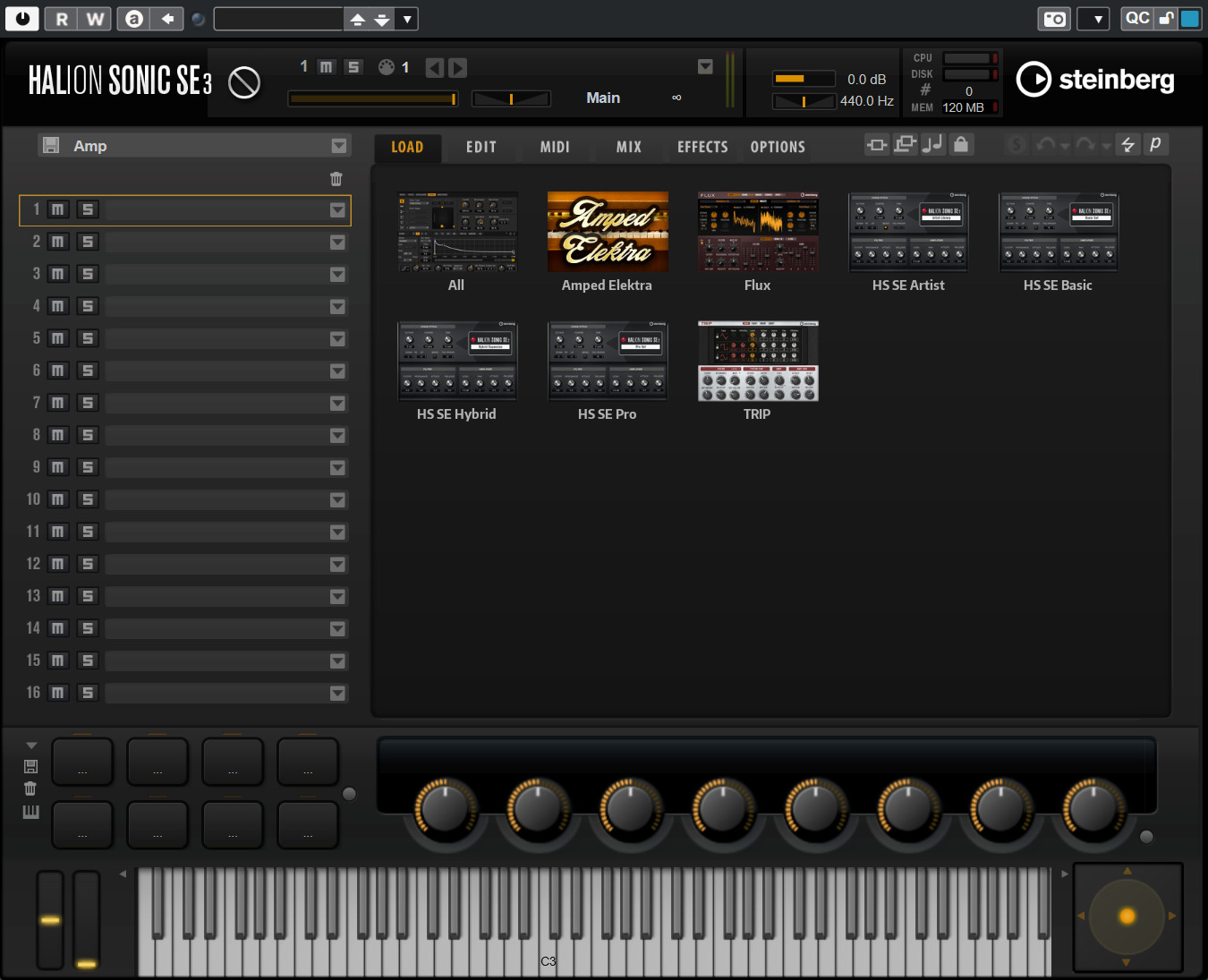1208x980 pixels.
Task: Solo program slot 3
Action: 88,274
